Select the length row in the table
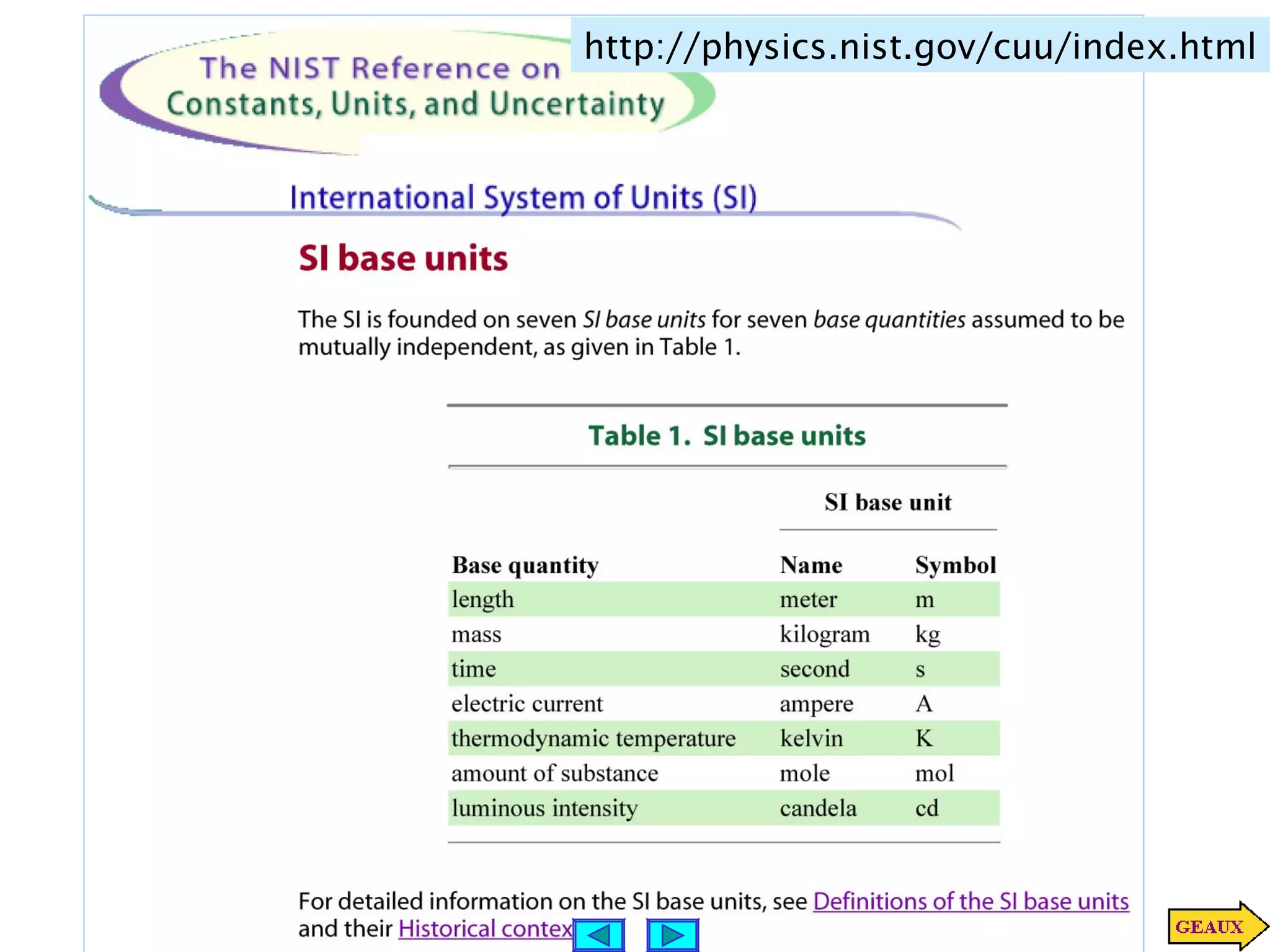The width and height of the screenshot is (1270, 952). click(483, 599)
